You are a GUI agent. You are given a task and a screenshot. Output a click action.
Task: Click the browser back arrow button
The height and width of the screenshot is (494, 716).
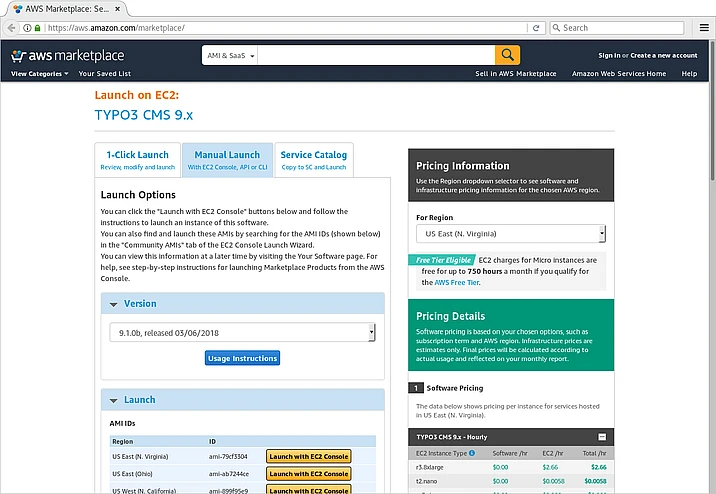coord(16,28)
